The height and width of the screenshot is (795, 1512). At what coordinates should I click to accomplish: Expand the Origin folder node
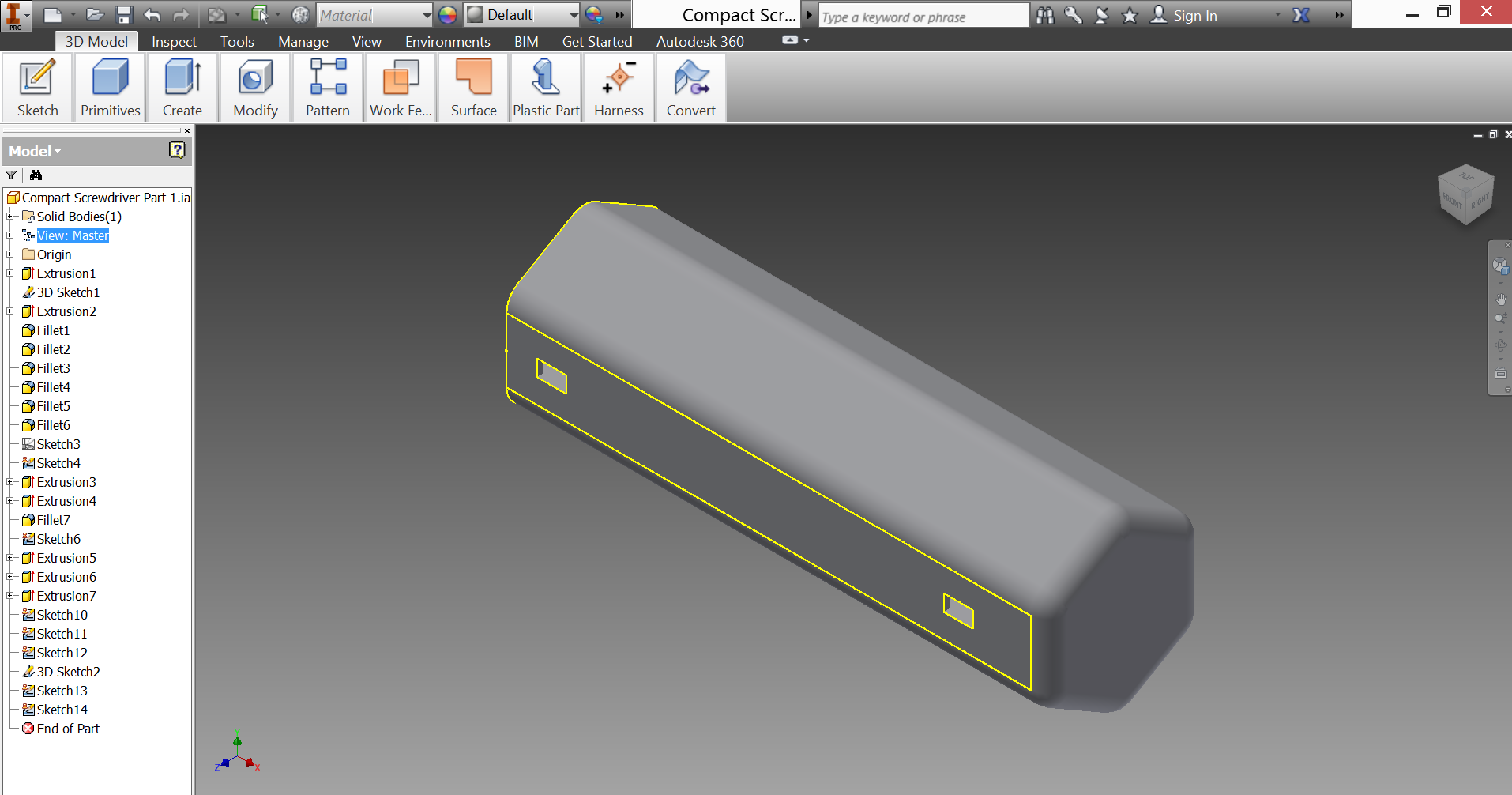tap(10, 254)
